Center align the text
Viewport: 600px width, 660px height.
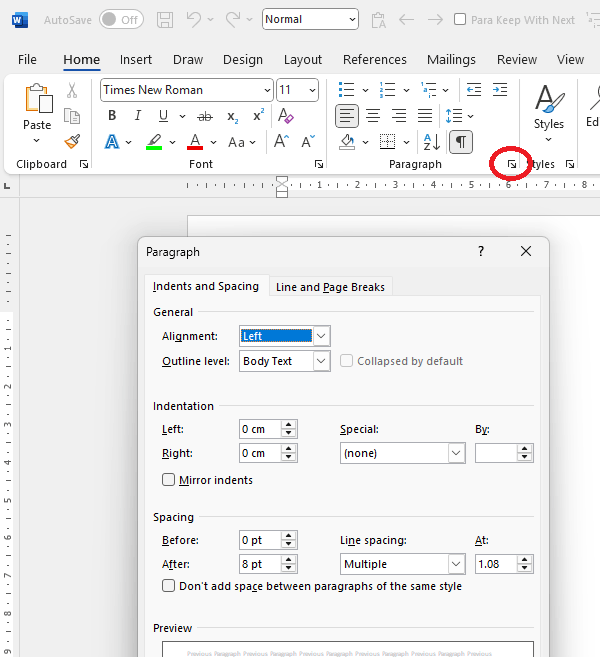(x=373, y=115)
